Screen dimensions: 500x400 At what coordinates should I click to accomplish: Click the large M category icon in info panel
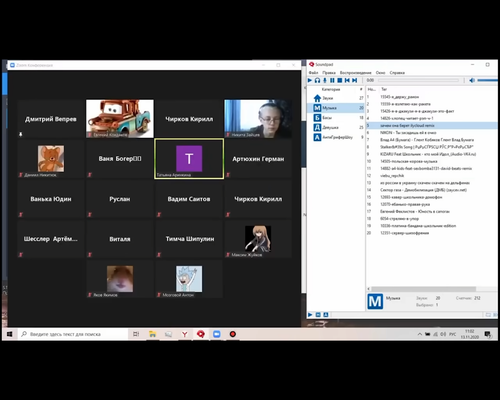(375, 301)
